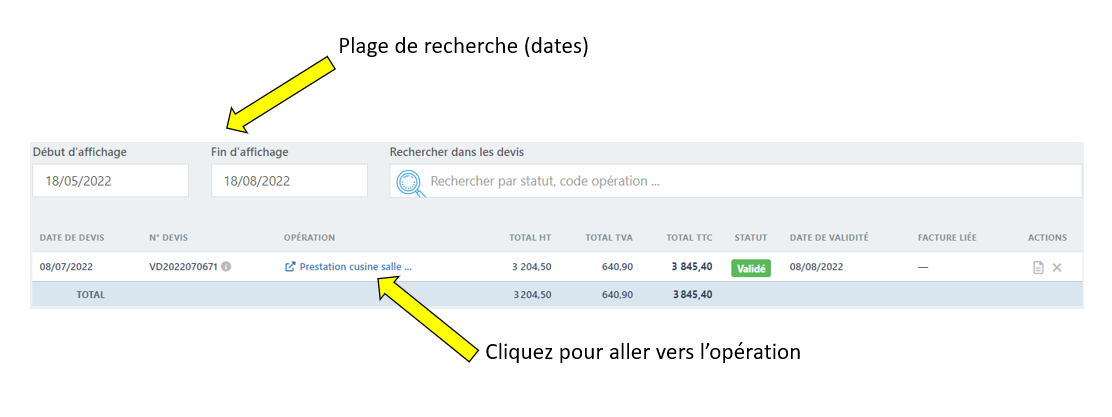Sort by the Date de validité column header

click(x=829, y=238)
